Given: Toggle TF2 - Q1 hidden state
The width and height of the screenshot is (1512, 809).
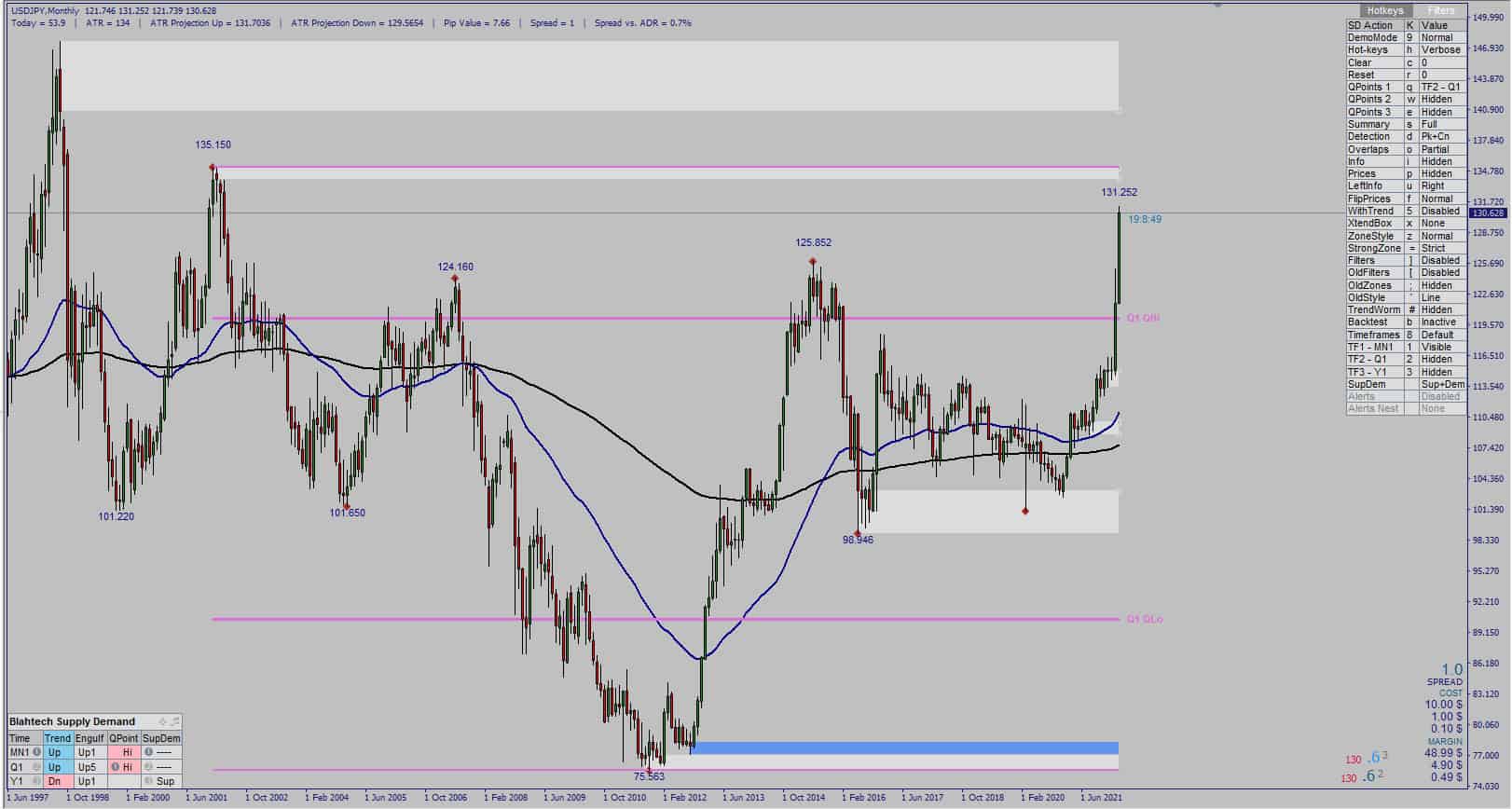Looking at the screenshot, I should click(x=1441, y=359).
